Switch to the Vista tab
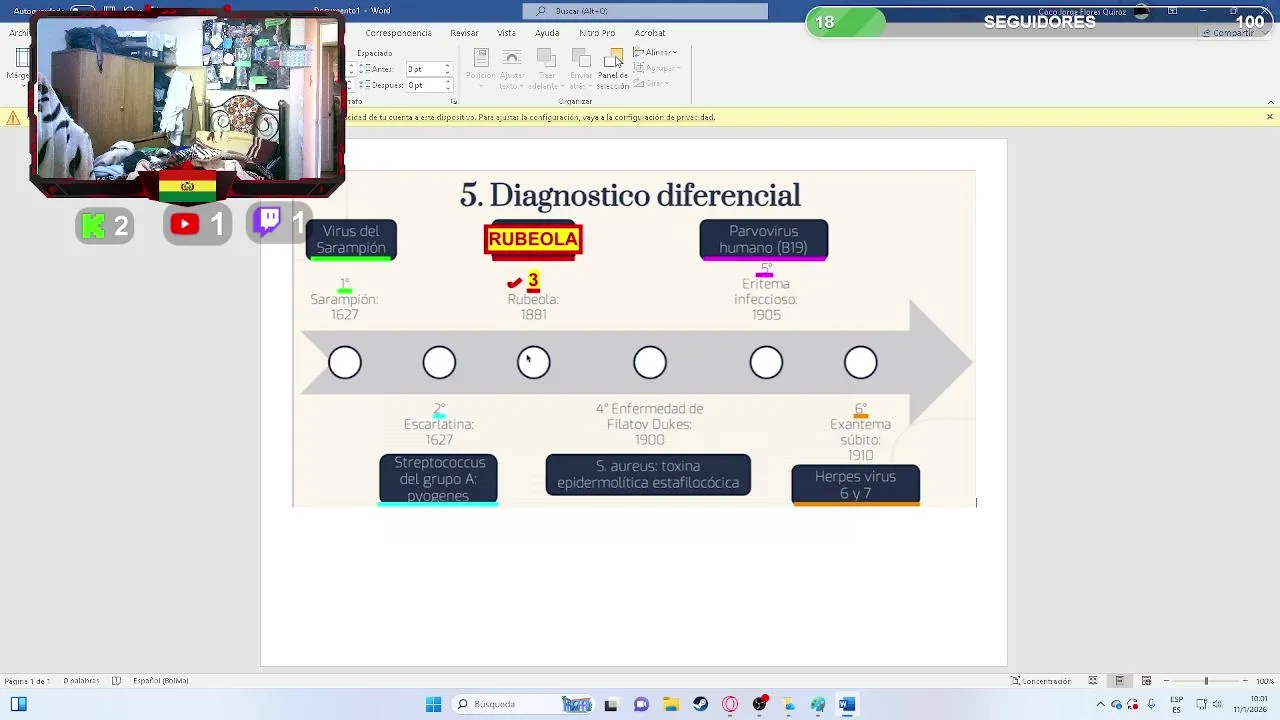 pos(507,33)
